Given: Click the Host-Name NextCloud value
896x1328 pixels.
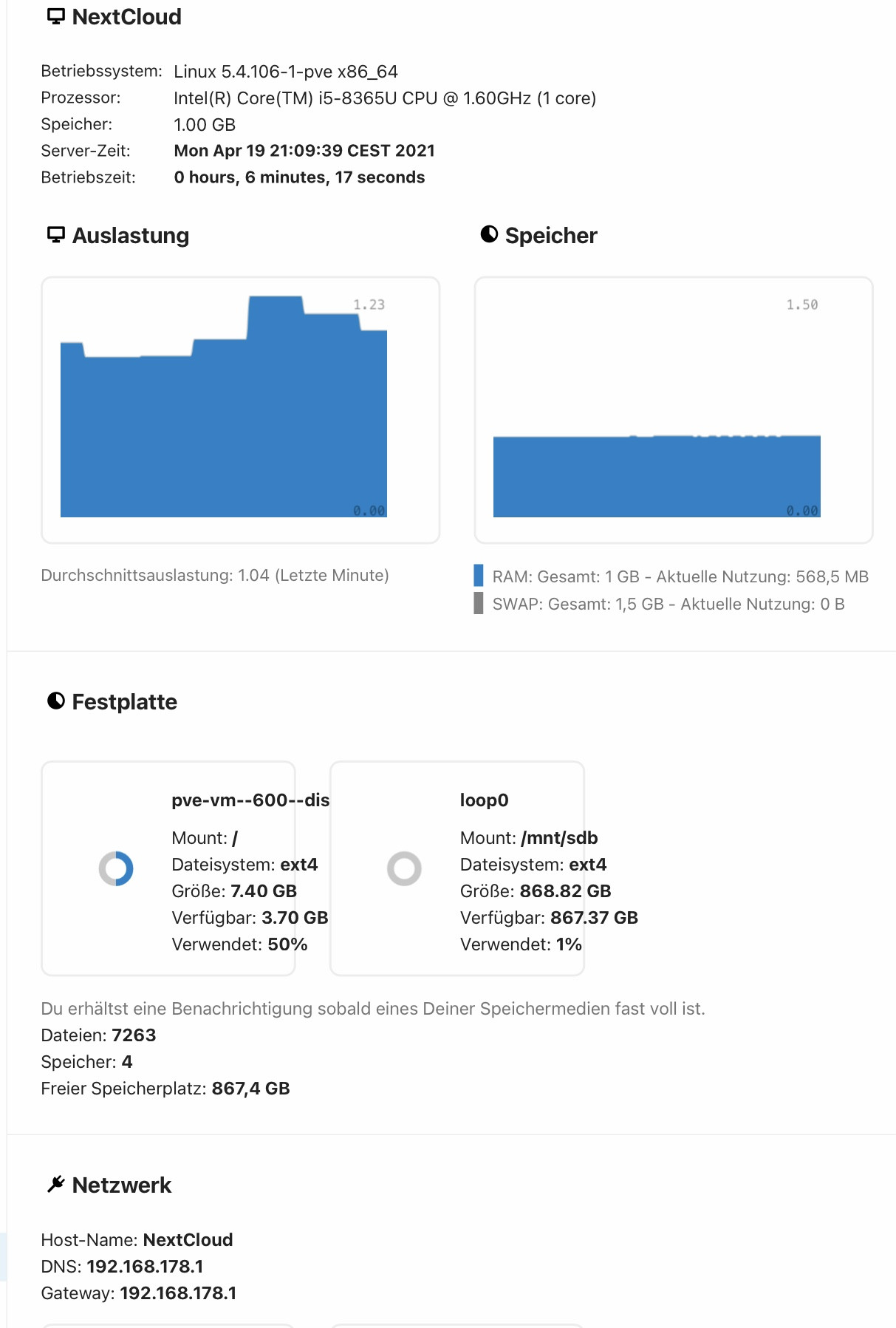Looking at the screenshot, I should click(188, 1239).
